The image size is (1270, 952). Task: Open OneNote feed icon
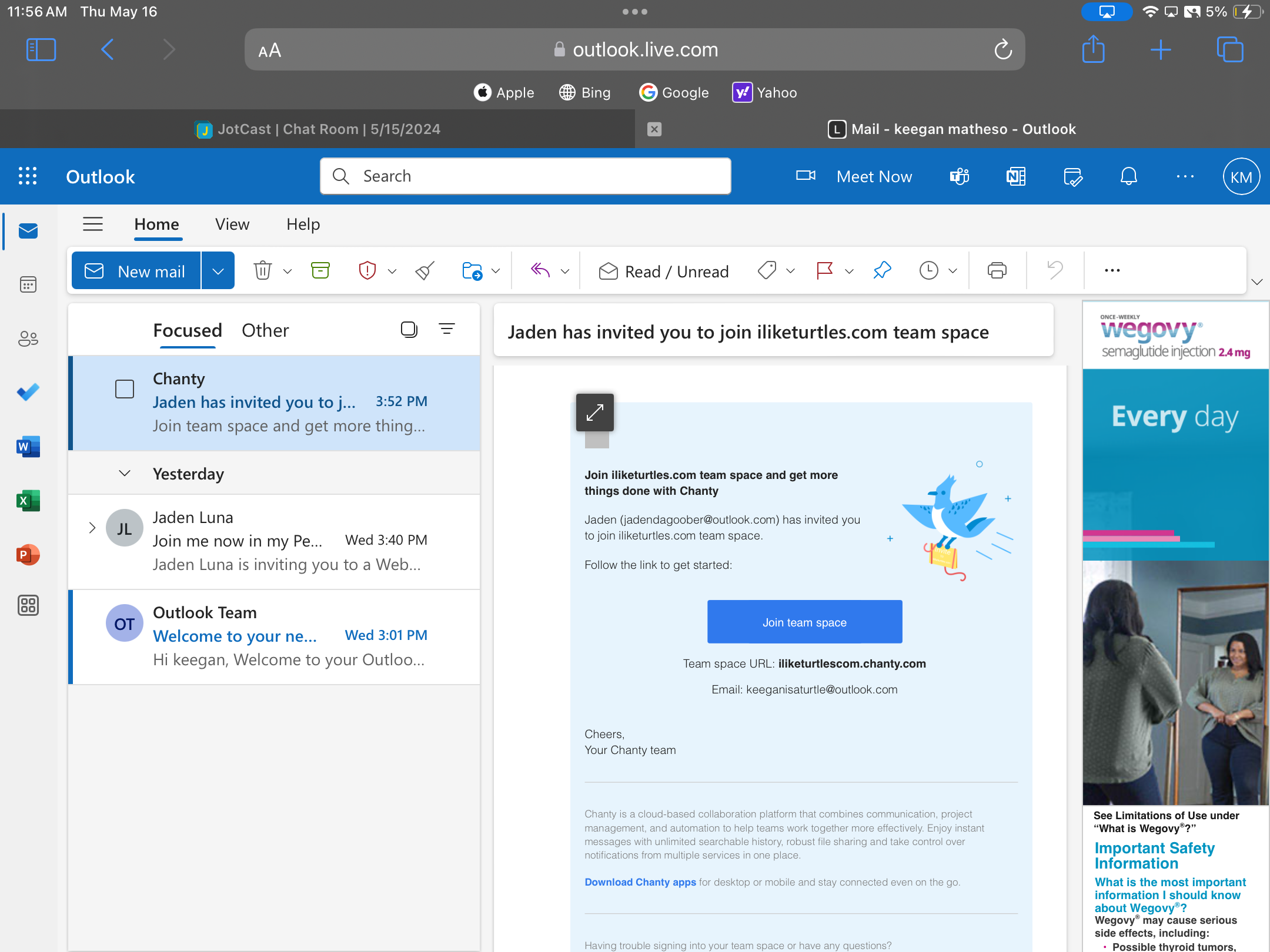click(1015, 176)
